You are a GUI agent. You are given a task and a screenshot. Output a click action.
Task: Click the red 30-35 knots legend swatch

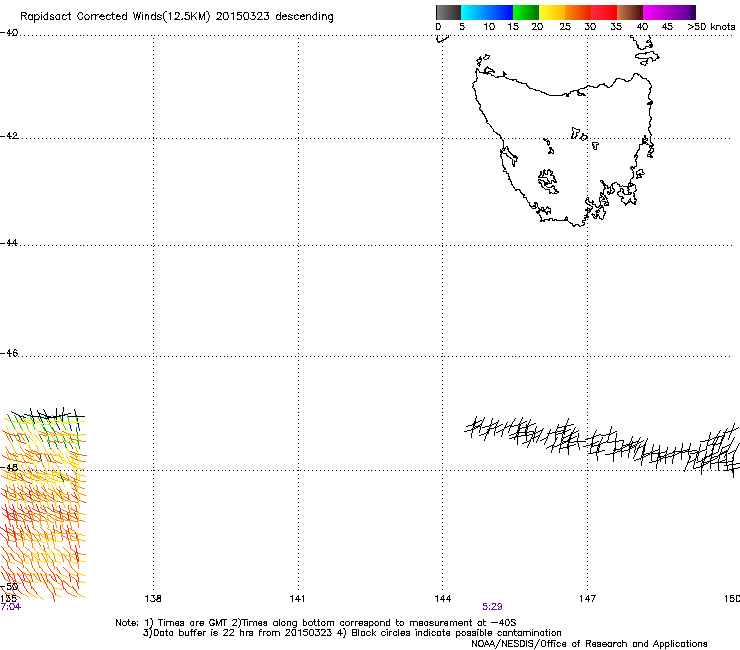(604, 12)
